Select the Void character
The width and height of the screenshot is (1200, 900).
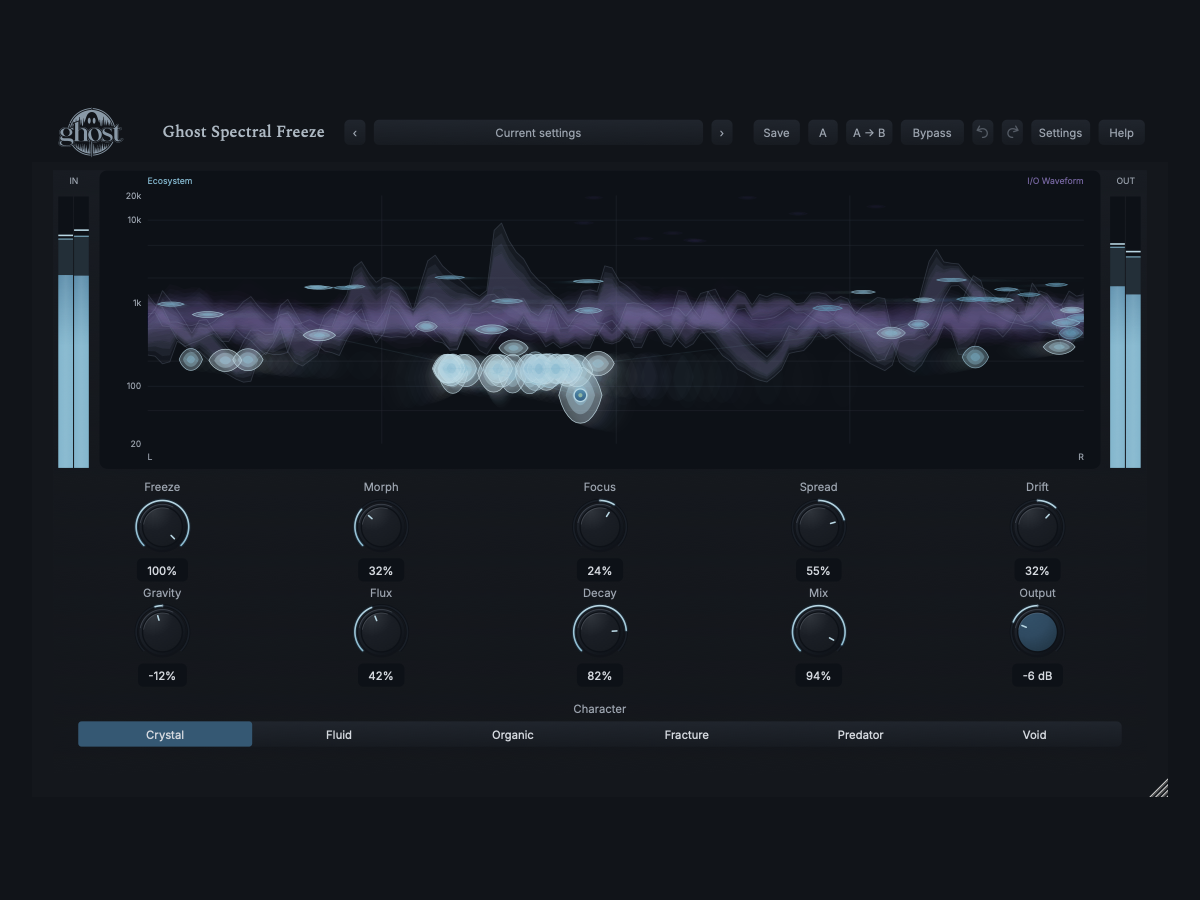coord(1035,735)
